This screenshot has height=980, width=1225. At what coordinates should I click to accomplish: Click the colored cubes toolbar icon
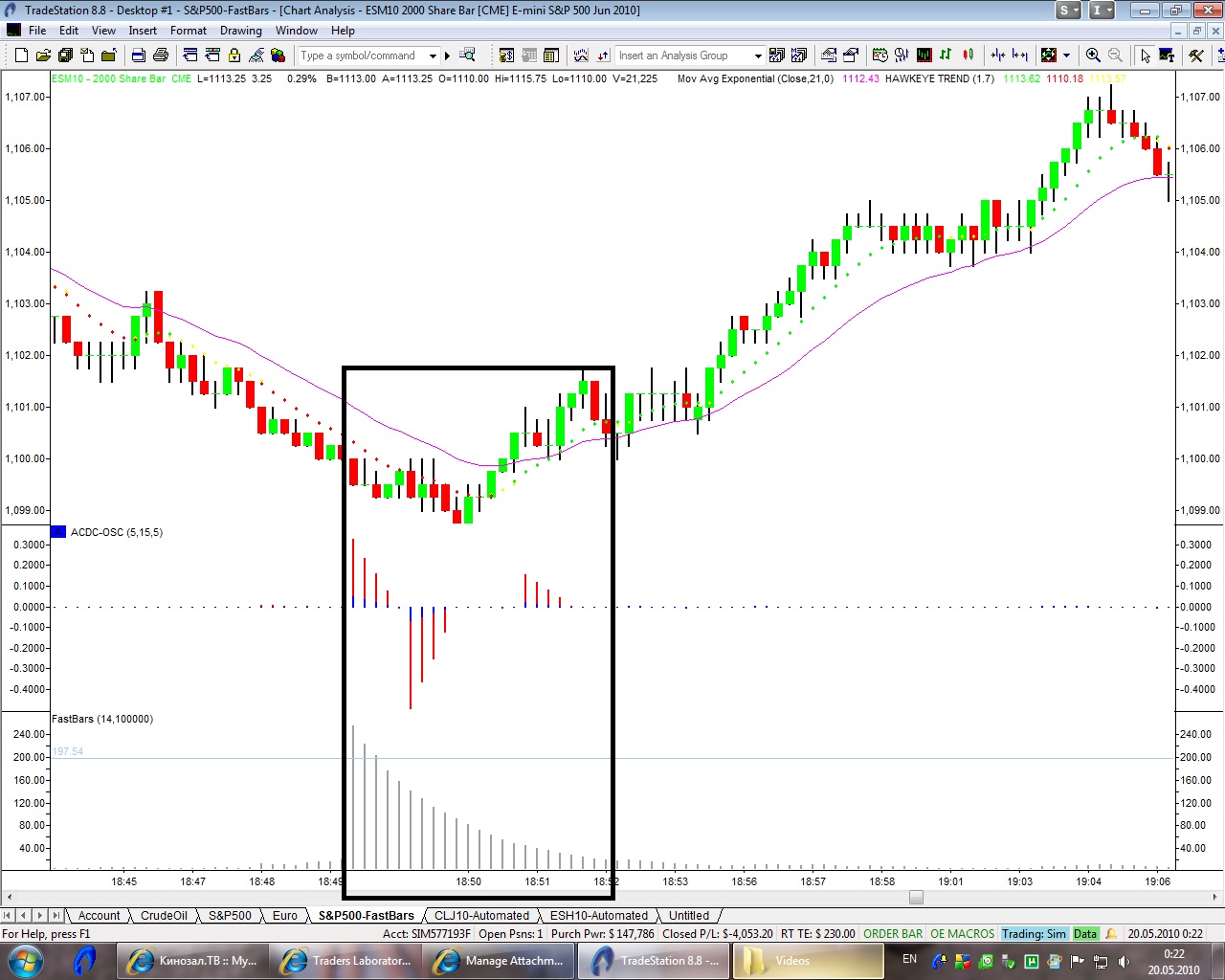click(x=278, y=55)
